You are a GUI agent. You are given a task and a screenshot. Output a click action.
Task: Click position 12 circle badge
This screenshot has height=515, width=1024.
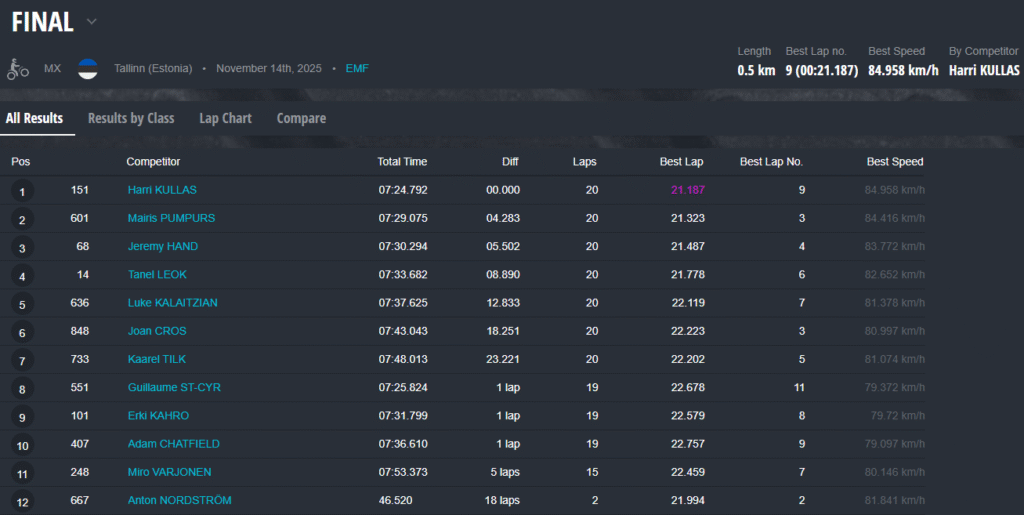pyautogui.click(x=22, y=501)
